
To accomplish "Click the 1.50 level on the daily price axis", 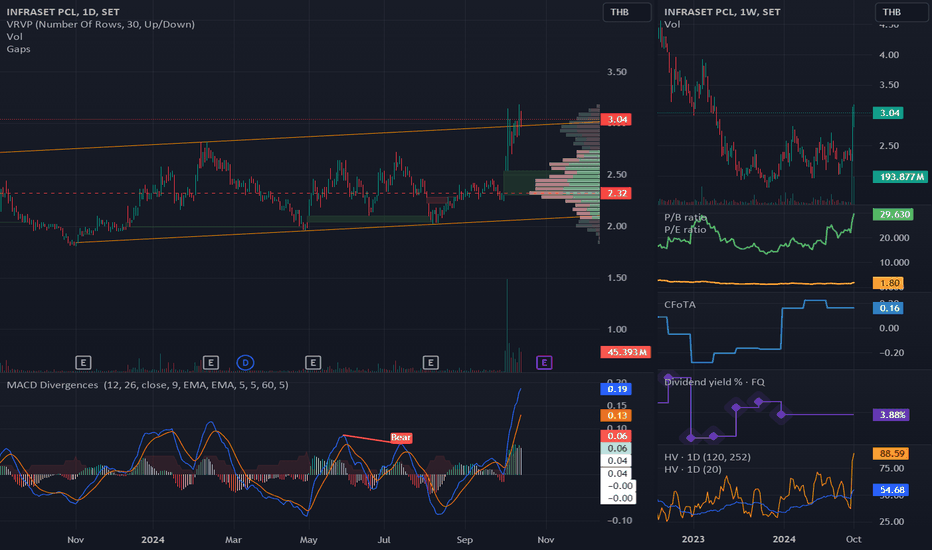I will [616, 278].
